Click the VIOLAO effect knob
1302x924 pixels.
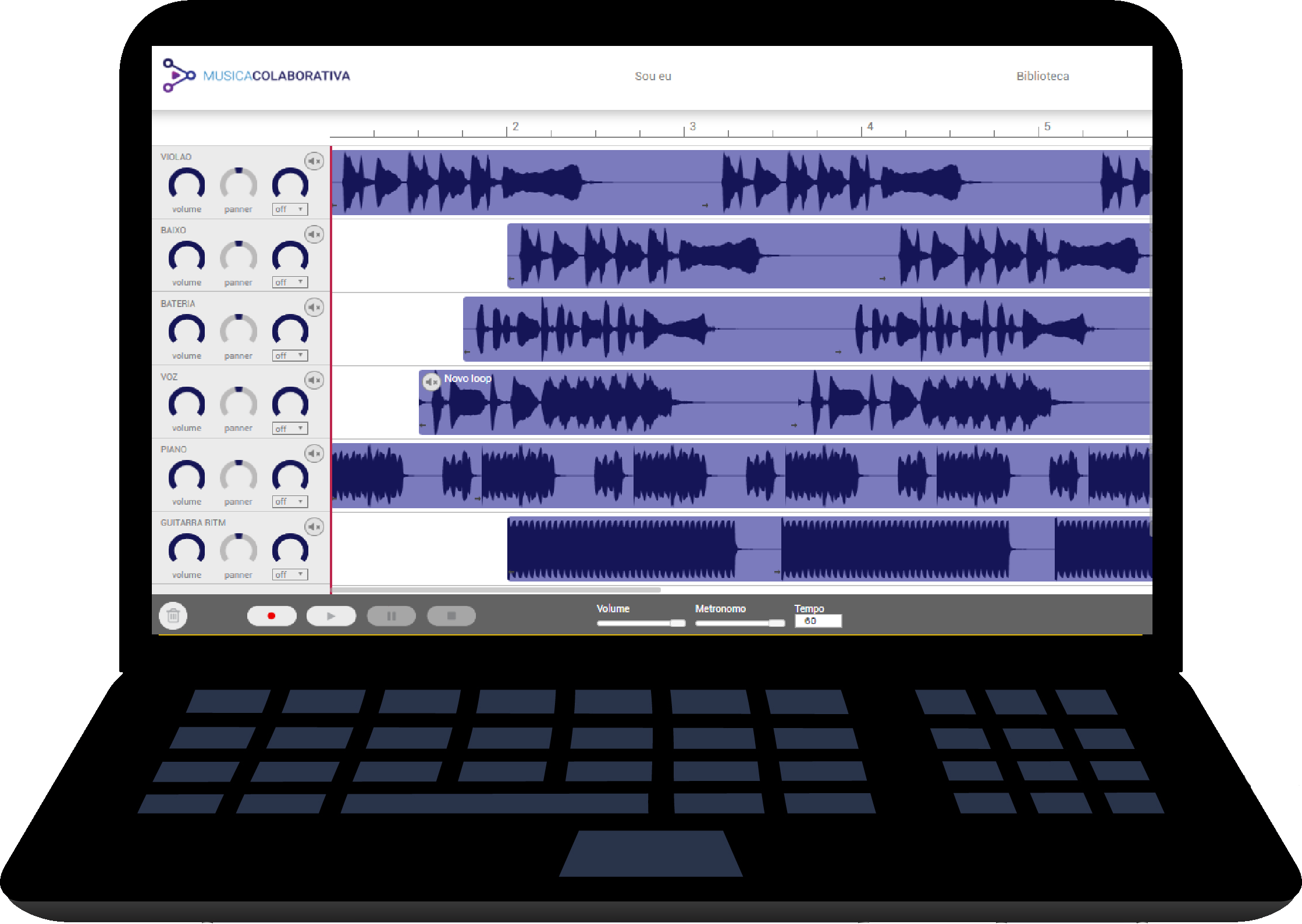pos(290,184)
